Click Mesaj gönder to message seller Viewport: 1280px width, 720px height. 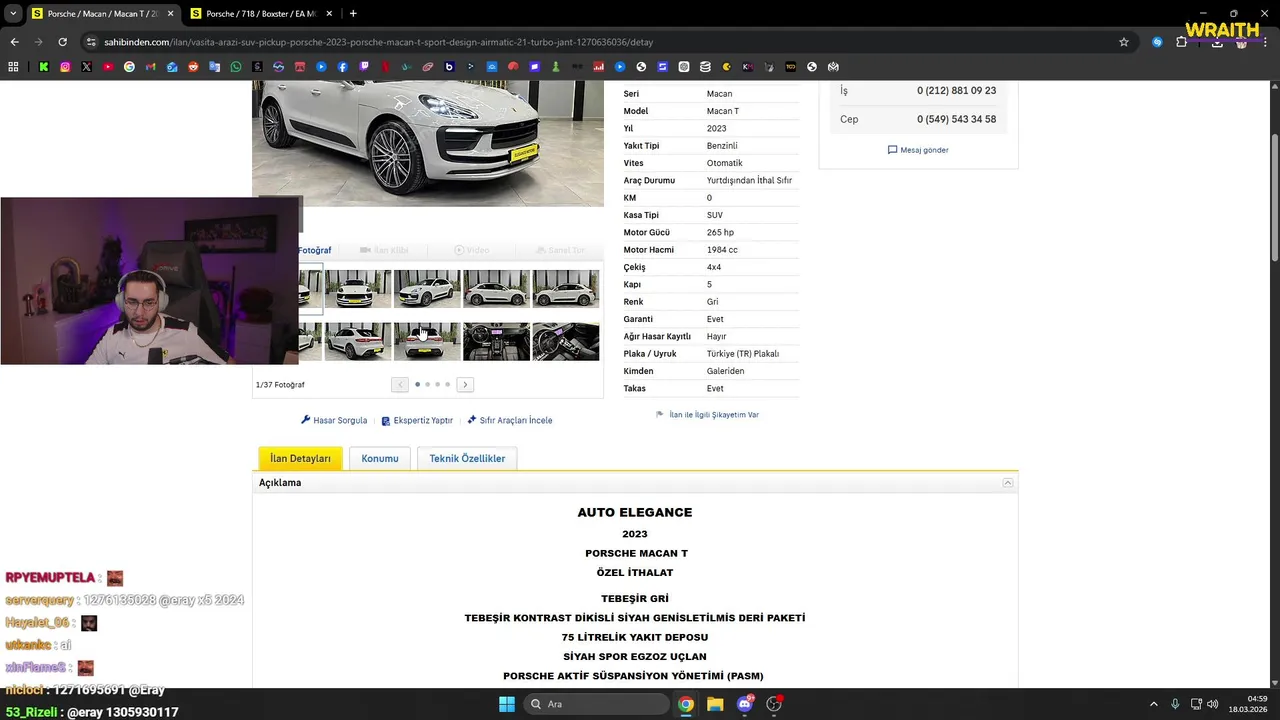pyautogui.click(x=918, y=150)
